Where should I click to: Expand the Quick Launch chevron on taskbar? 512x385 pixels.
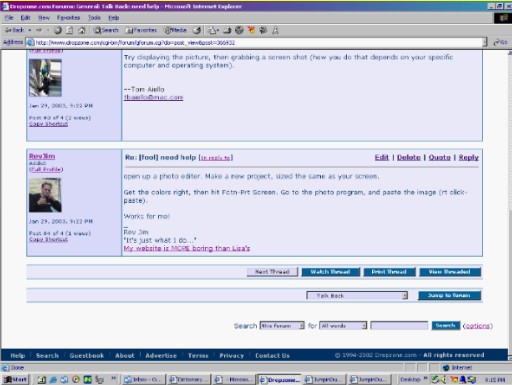(x=114, y=378)
